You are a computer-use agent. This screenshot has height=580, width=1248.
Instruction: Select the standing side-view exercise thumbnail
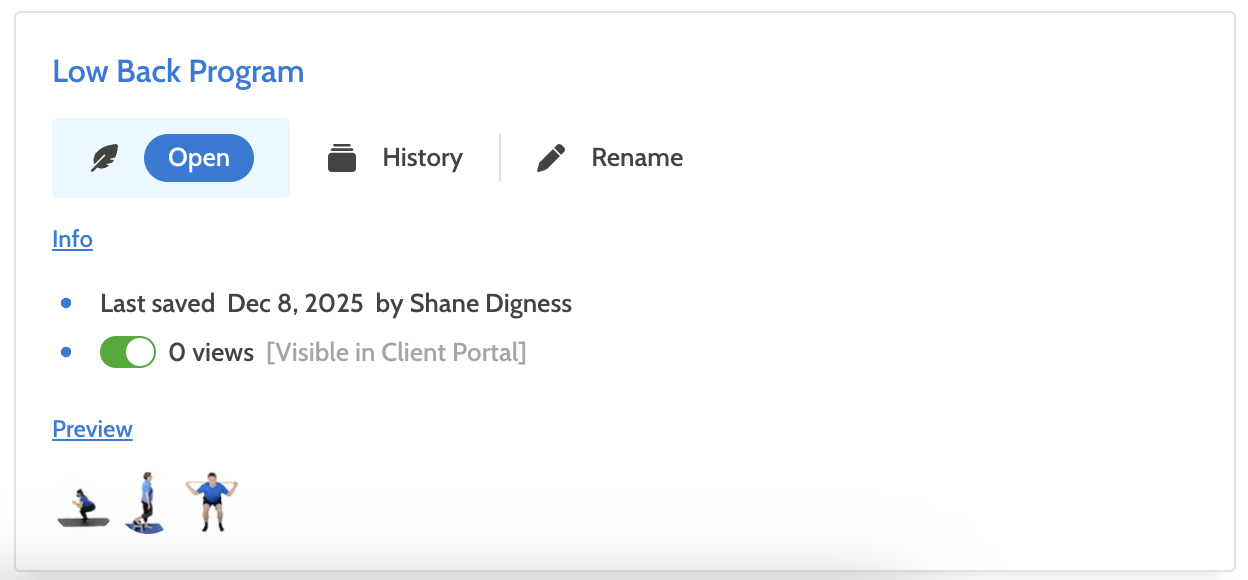pos(146,503)
